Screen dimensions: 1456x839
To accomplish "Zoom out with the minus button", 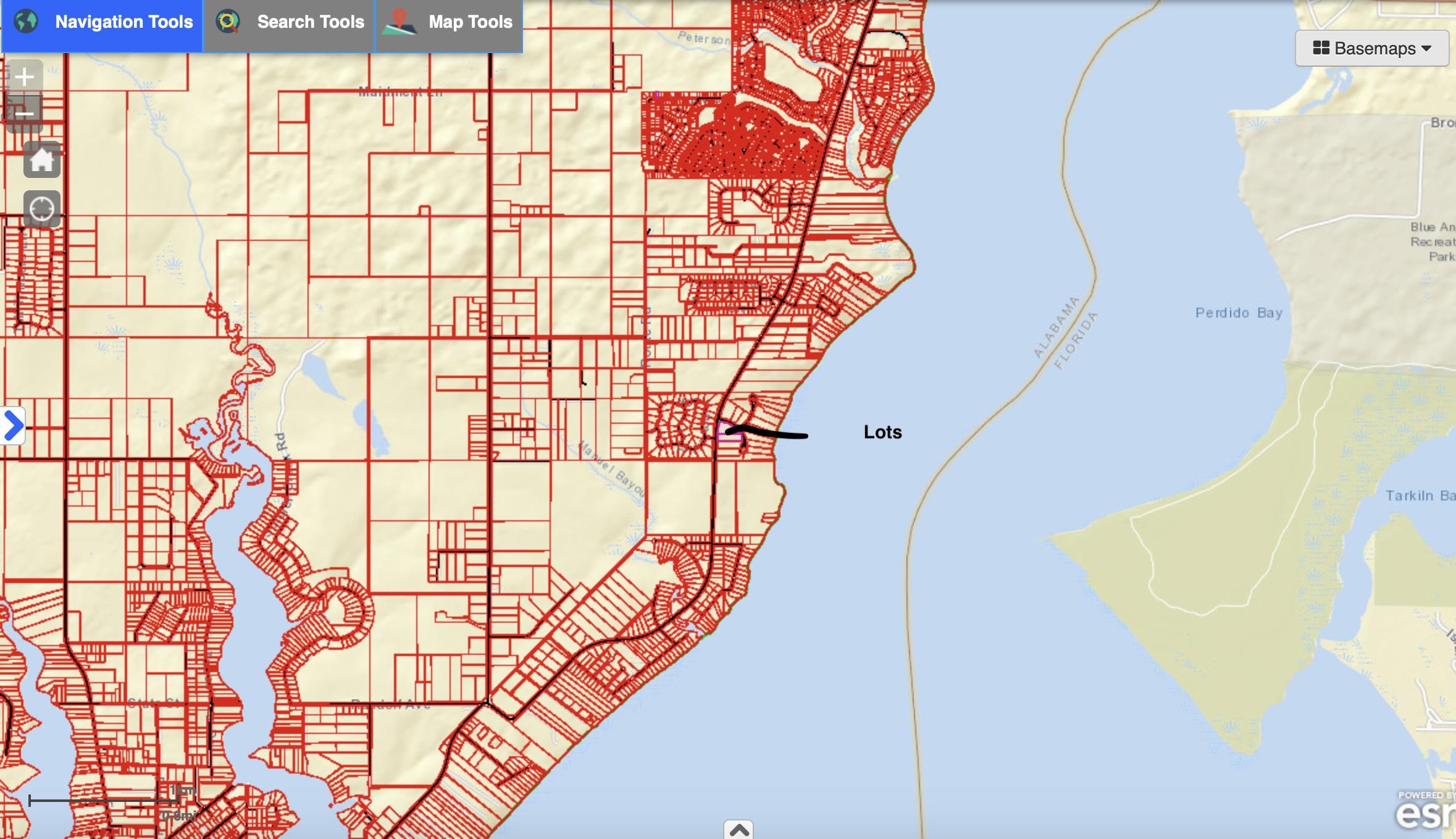I will tap(24, 114).
